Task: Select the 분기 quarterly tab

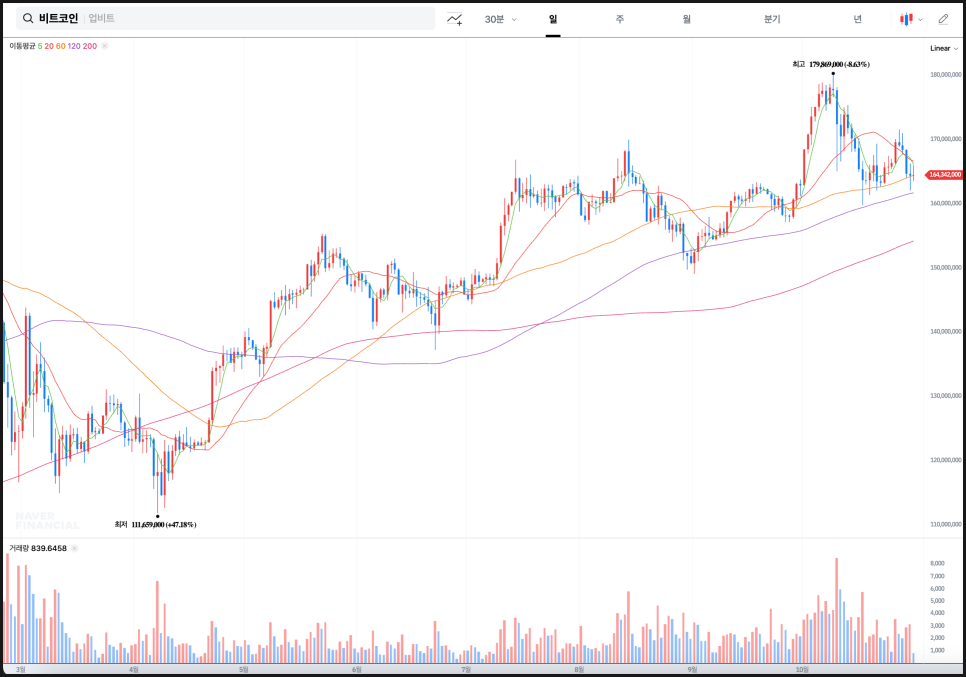Action: tap(771, 19)
